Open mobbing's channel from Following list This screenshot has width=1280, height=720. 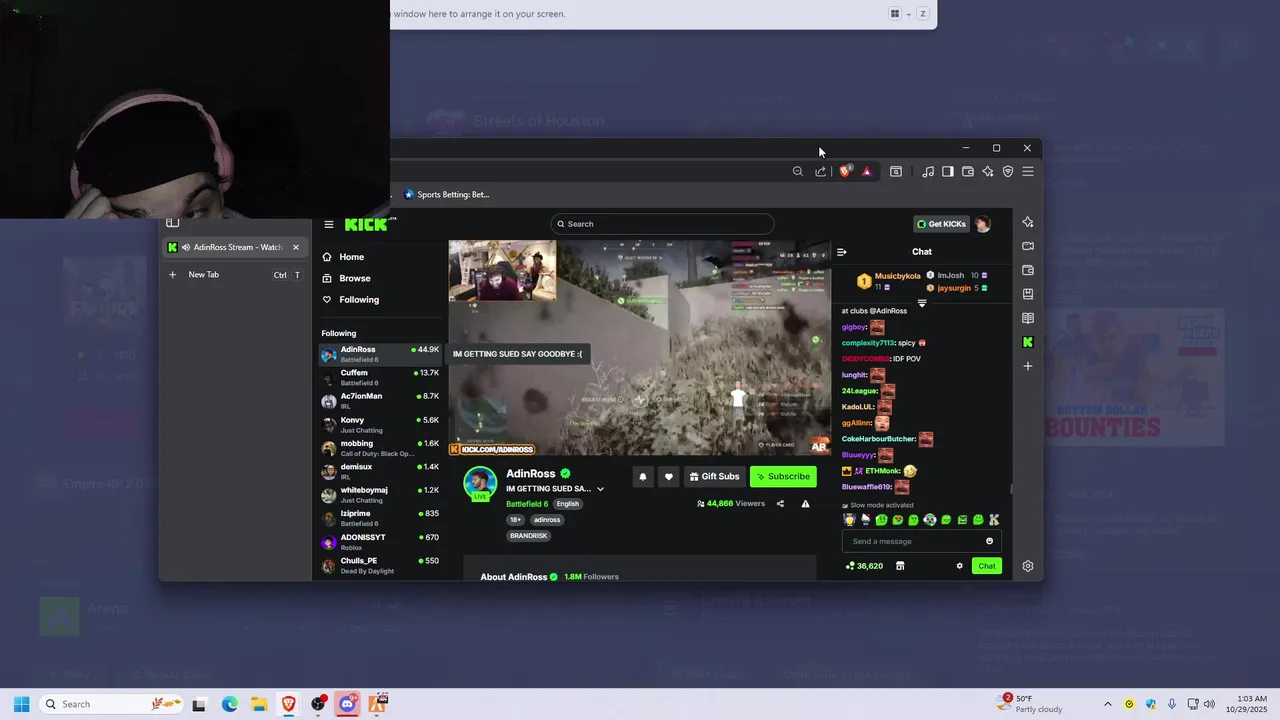coord(380,447)
